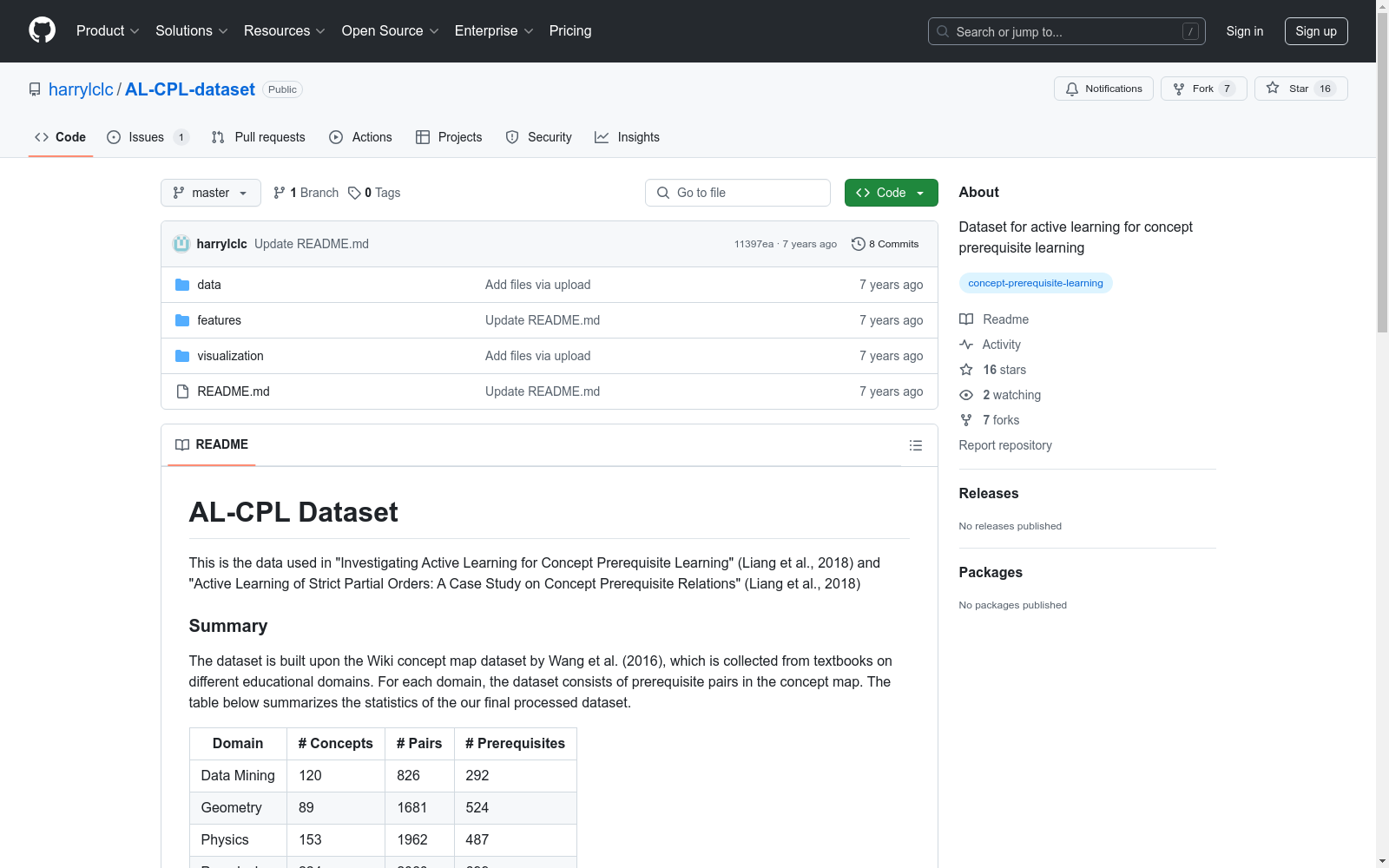Screen dimensions: 1389x868
Task: Switch to the Actions tab
Action: 361,137
